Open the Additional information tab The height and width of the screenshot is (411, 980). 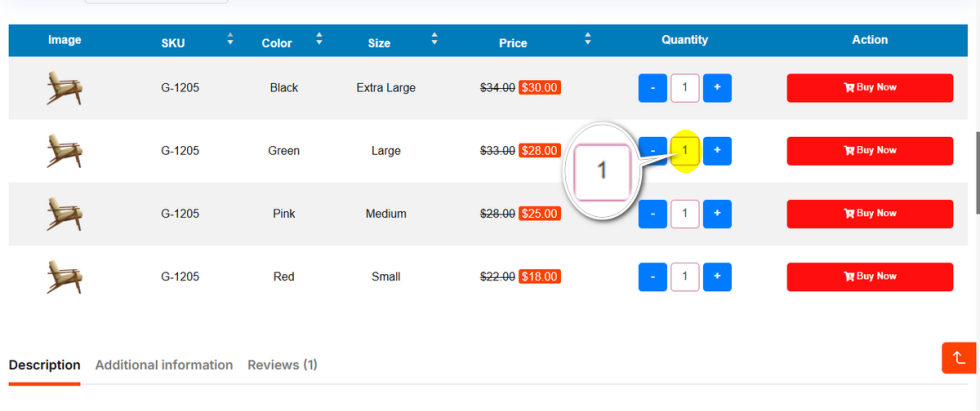click(x=164, y=365)
